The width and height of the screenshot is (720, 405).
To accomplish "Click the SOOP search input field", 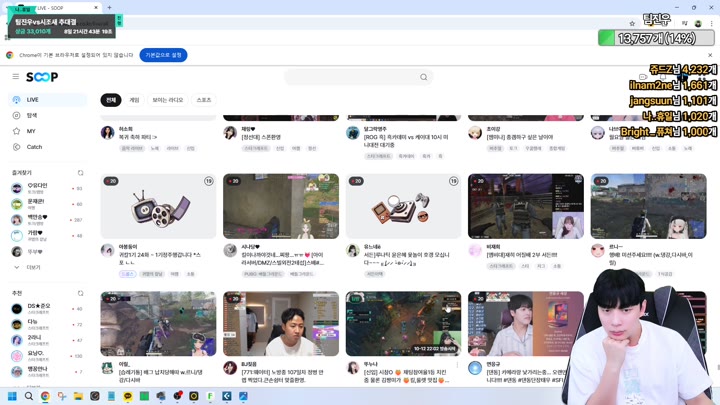I will (x=350, y=77).
